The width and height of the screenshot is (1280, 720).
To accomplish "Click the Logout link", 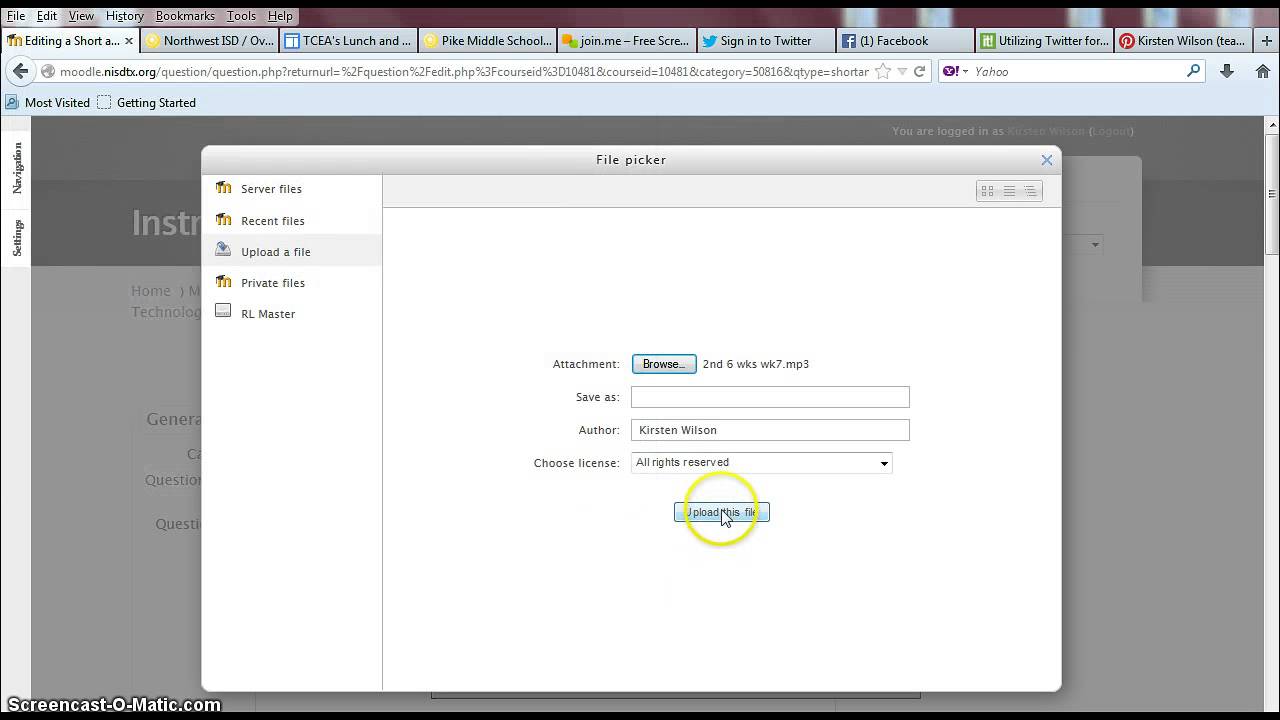I will [1111, 131].
